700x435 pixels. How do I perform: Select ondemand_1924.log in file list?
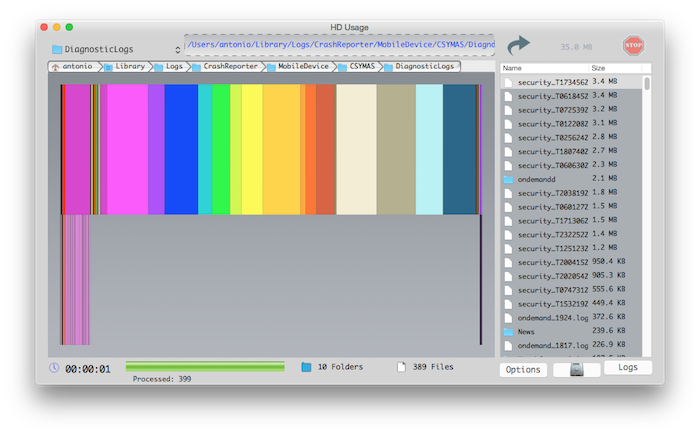tap(571, 318)
